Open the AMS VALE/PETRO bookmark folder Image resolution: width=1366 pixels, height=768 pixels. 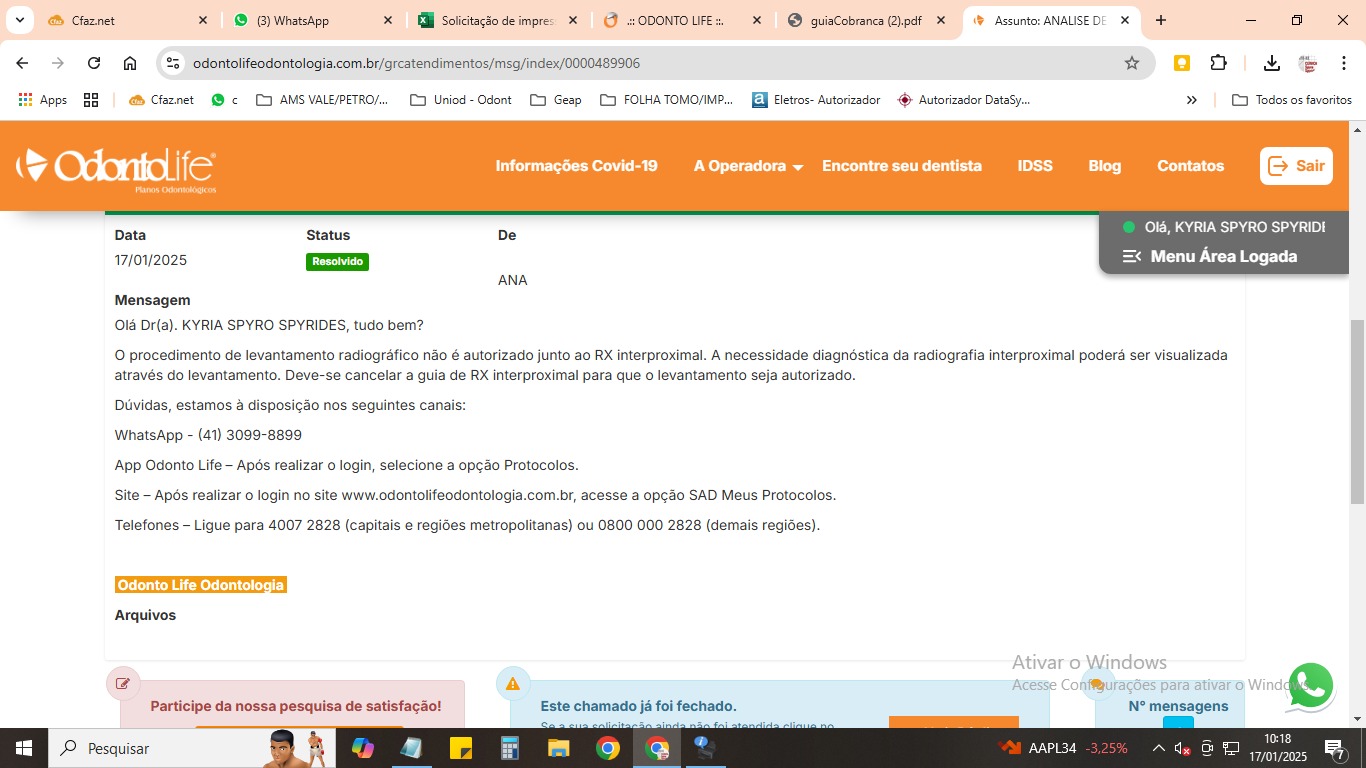pos(323,100)
